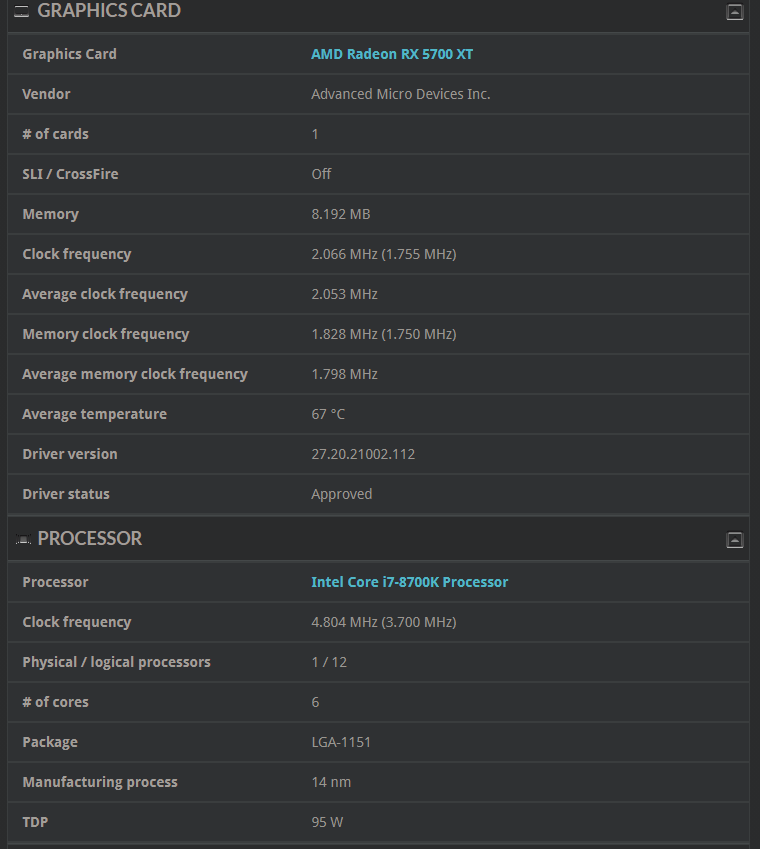Select the TDP value 95 W
This screenshot has height=849, width=760.
coord(327,822)
